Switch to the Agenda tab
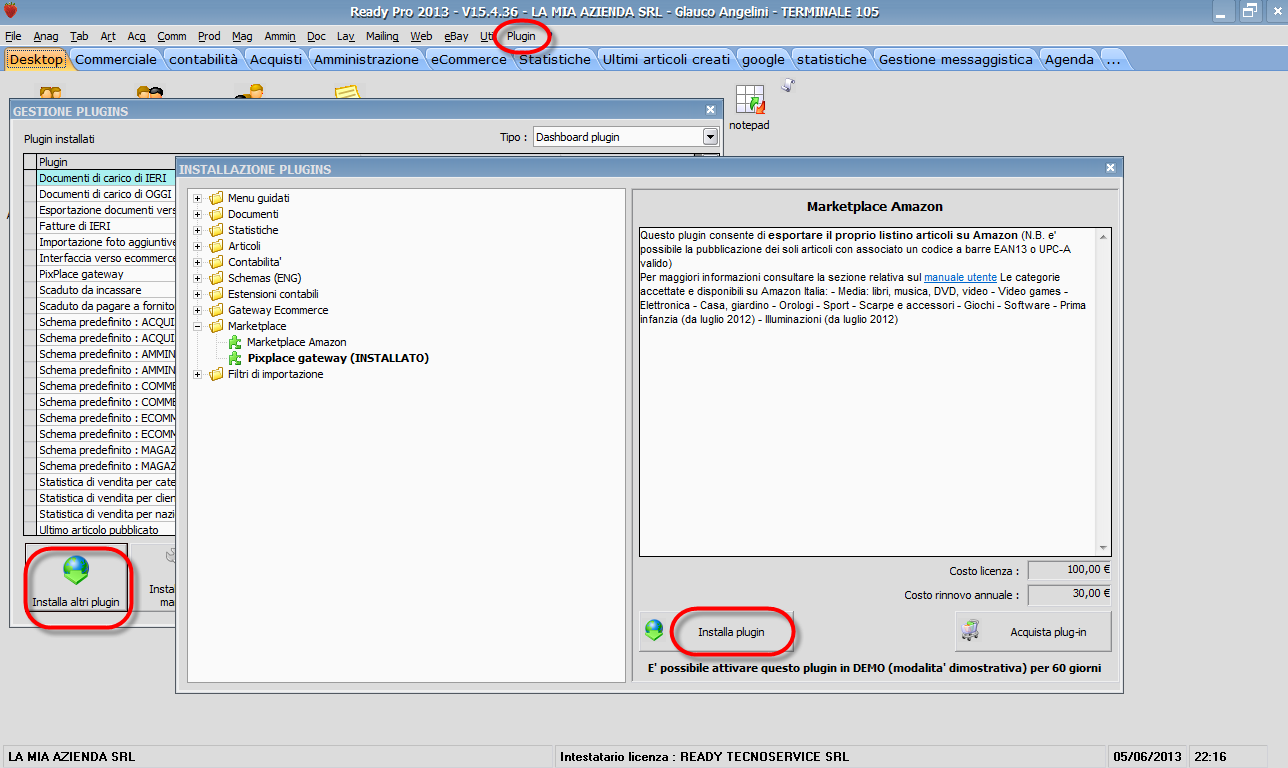Screen dimensions: 1288x768 coord(1069,59)
